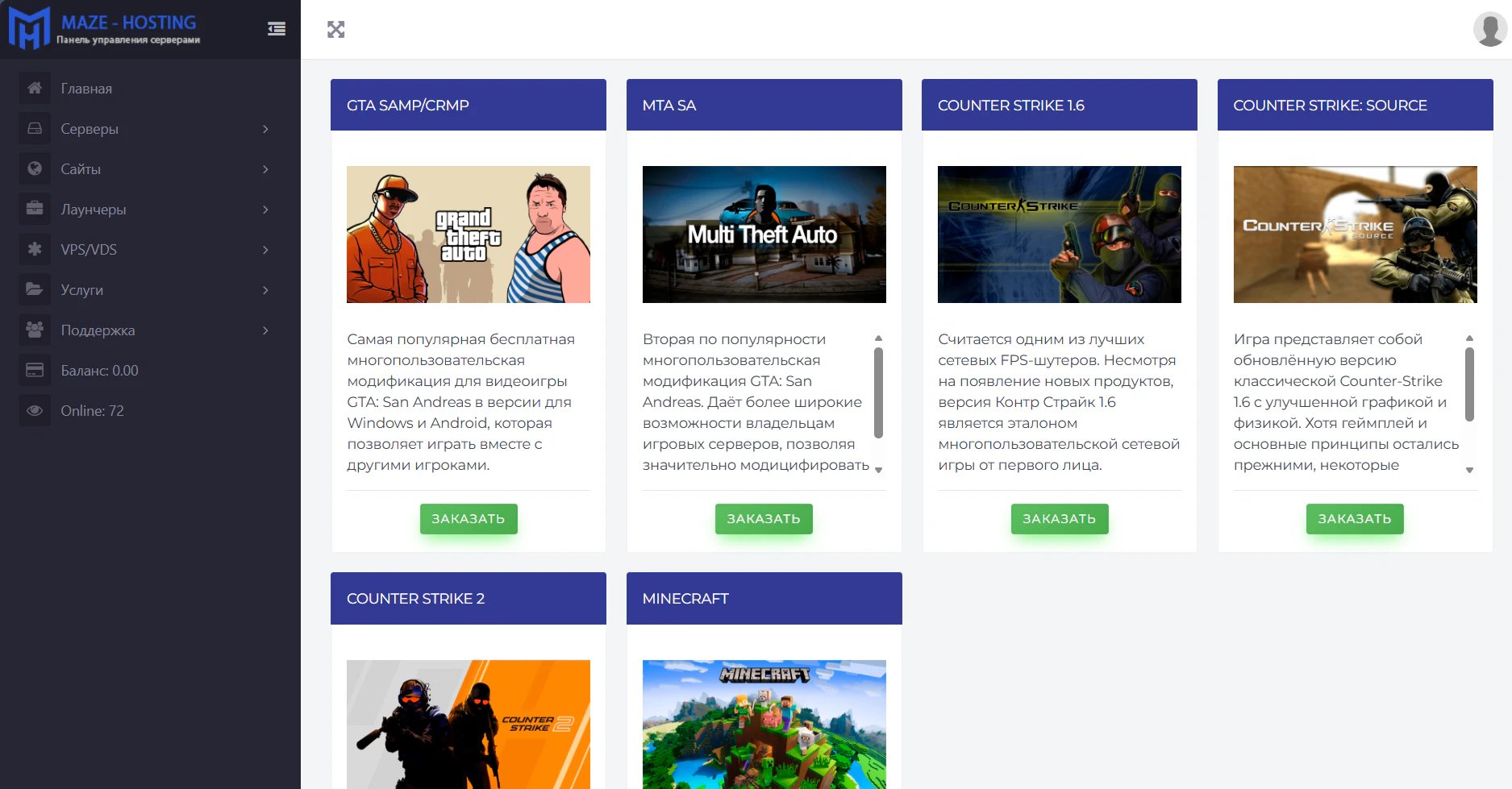Screen dimensions: 1512x789
Task: Click the globe icon beside Сайты
Action: [35, 168]
